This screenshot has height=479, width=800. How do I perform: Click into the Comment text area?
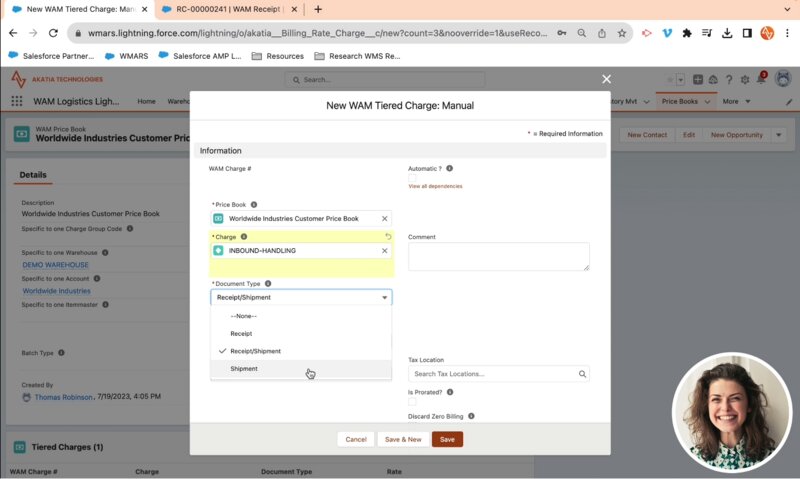click(x=498, y=256)
